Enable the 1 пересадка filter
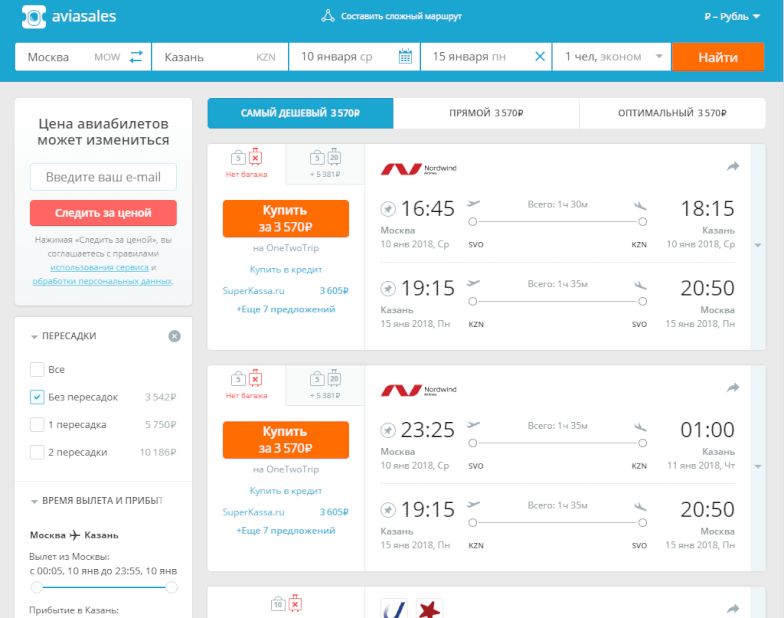The height and width of the screenshot is (618, 784). (x=38, y=424)
